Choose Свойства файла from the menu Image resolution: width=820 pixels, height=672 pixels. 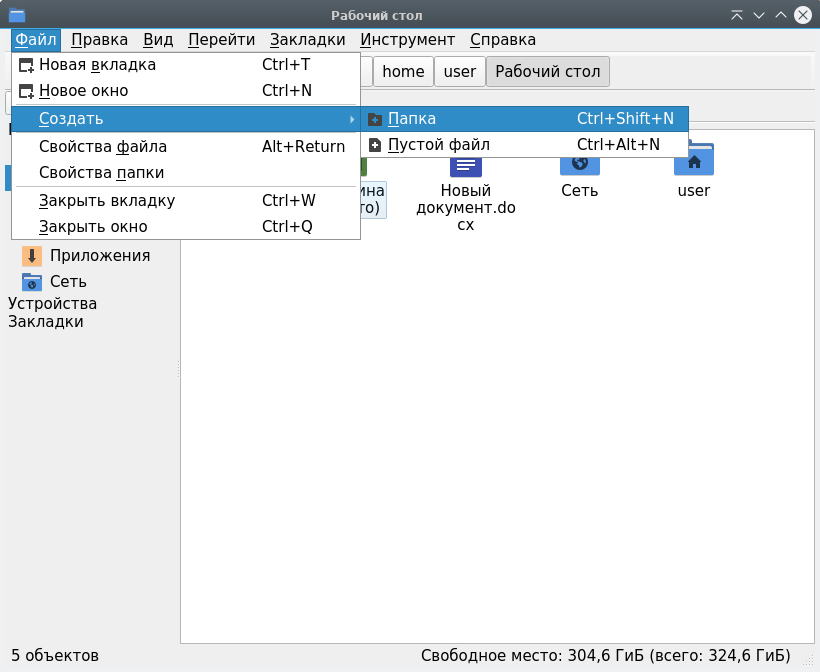pyautogui.click(x=102, y=147)
